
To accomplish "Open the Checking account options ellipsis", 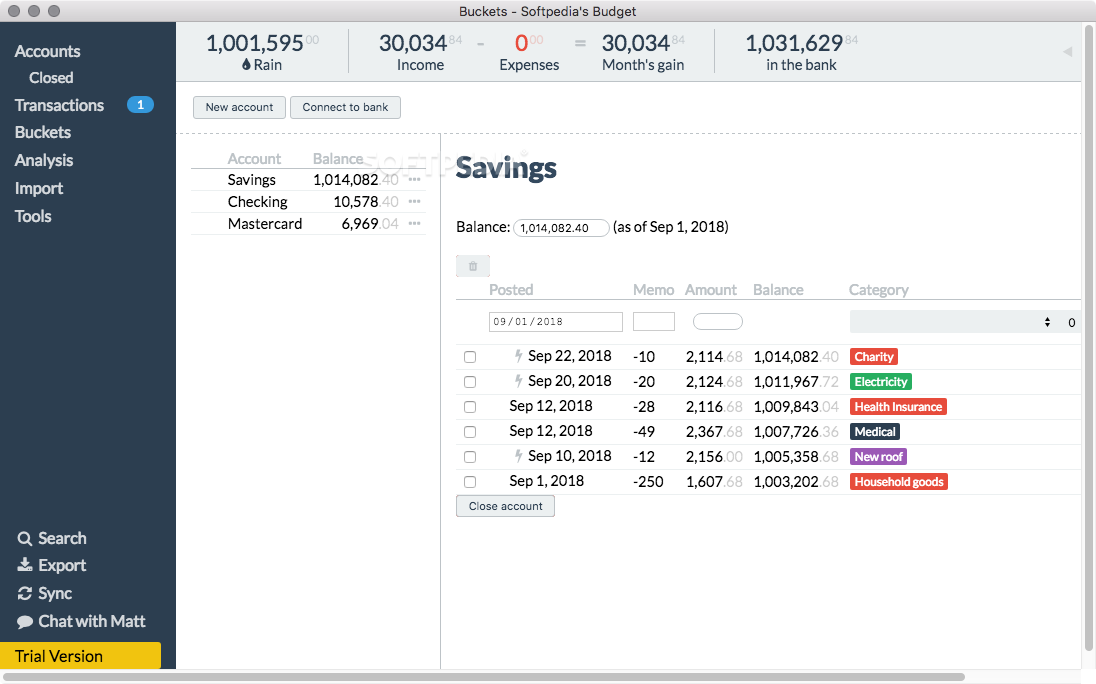I will click(x=414, y=202).
